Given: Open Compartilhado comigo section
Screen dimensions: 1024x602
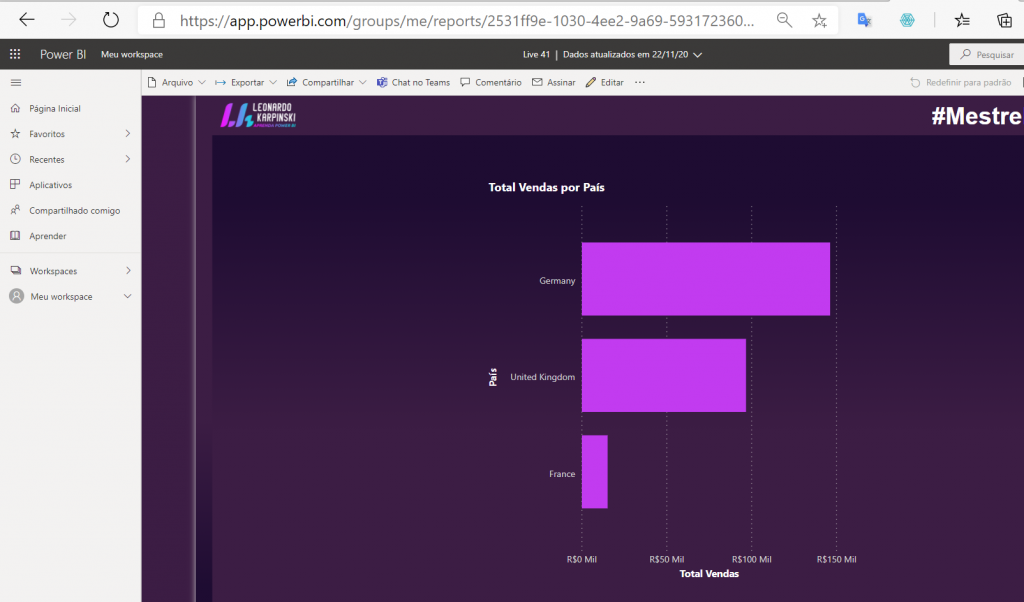Looking at the screenshot, I should point(74,211).
